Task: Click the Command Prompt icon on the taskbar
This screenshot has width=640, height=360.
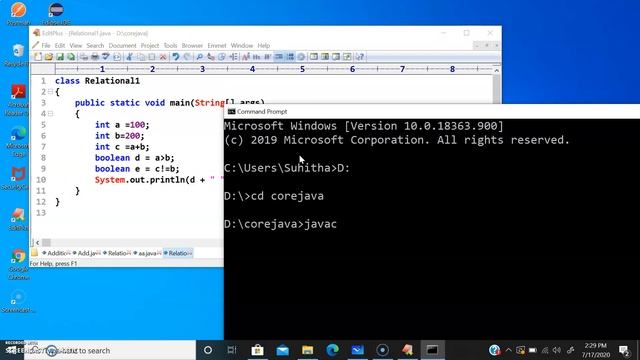Action: (x=433, y=350)
